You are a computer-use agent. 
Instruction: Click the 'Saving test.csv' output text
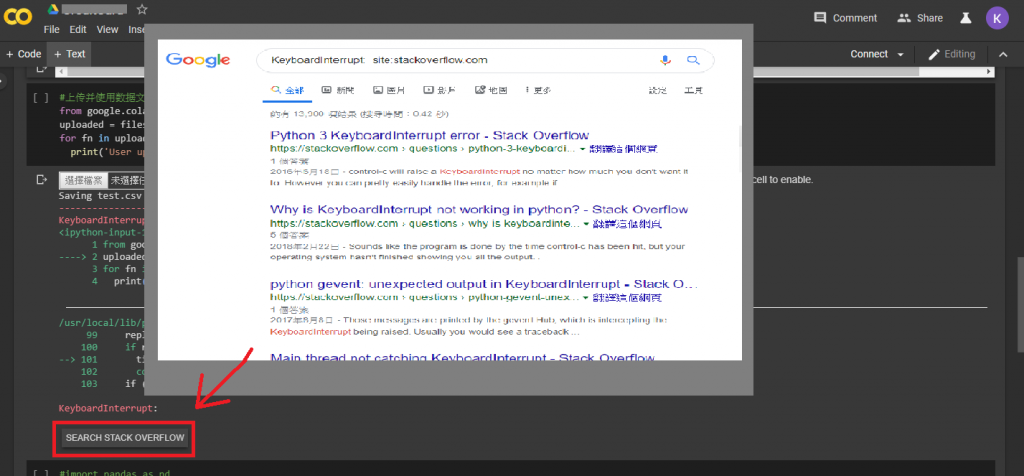(x=101, y=195)
